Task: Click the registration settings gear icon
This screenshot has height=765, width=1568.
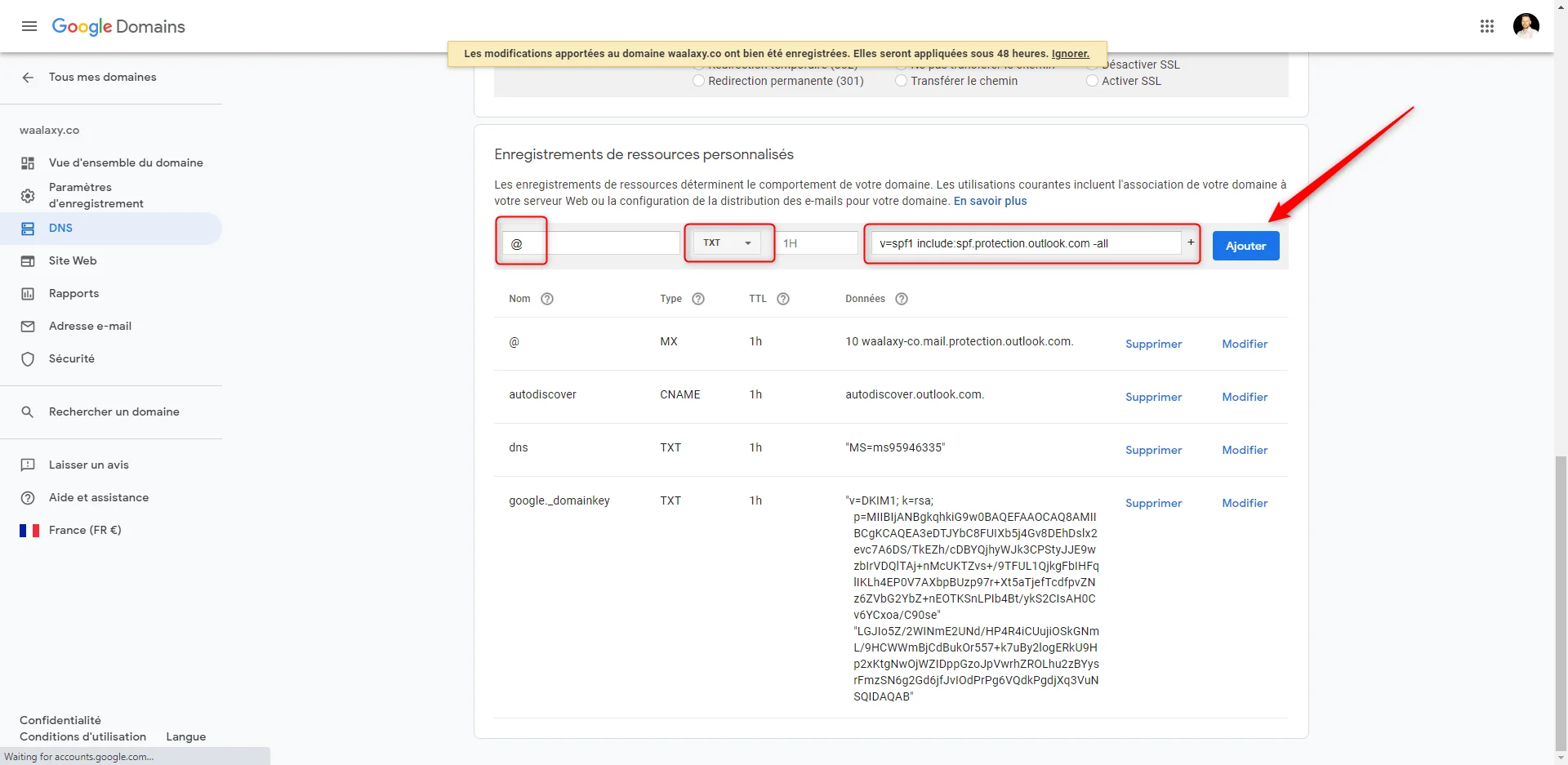Action: pyautogui.click(x=28, y=196)
